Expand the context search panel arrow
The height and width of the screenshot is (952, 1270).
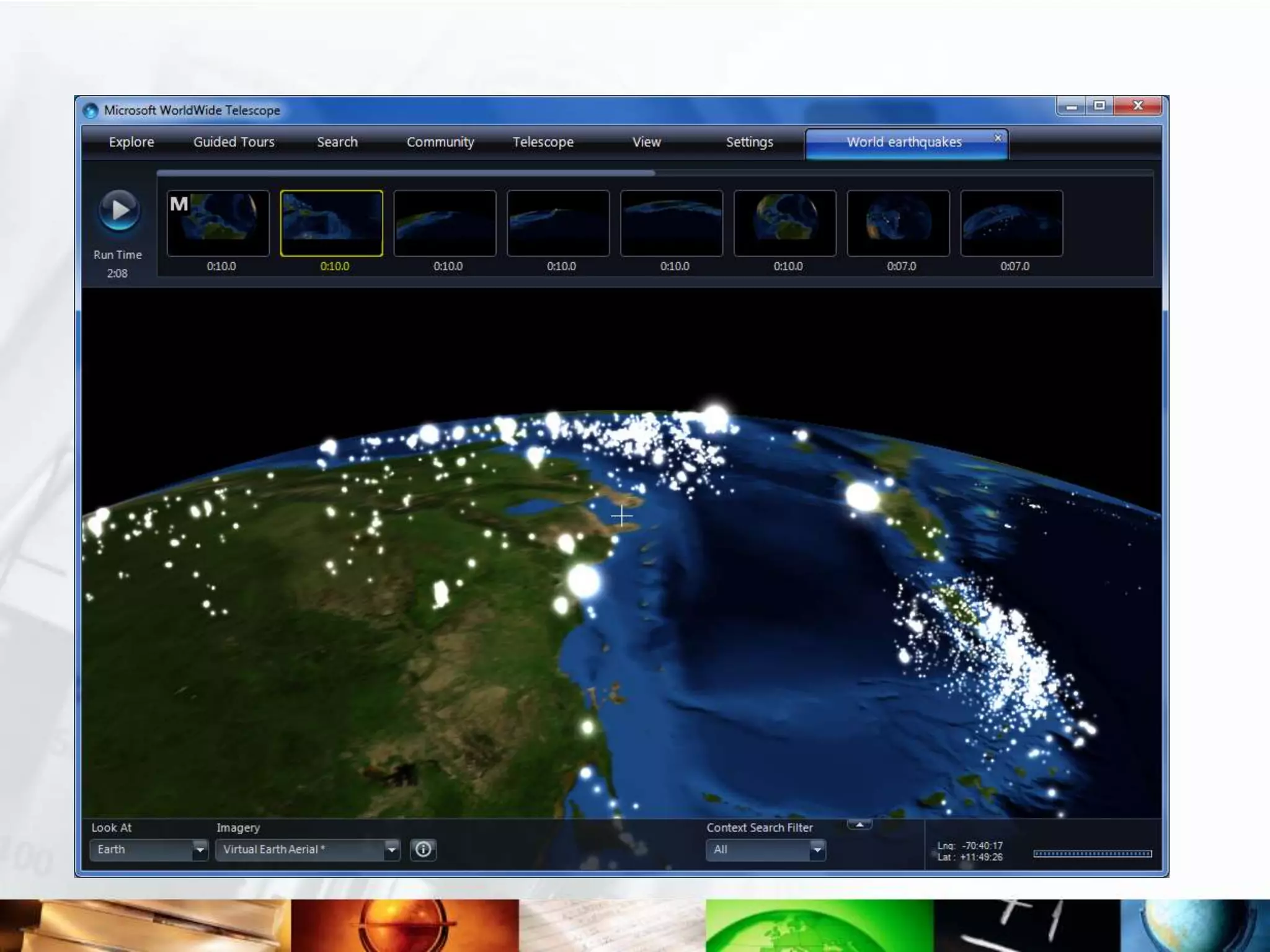(859, 824)
